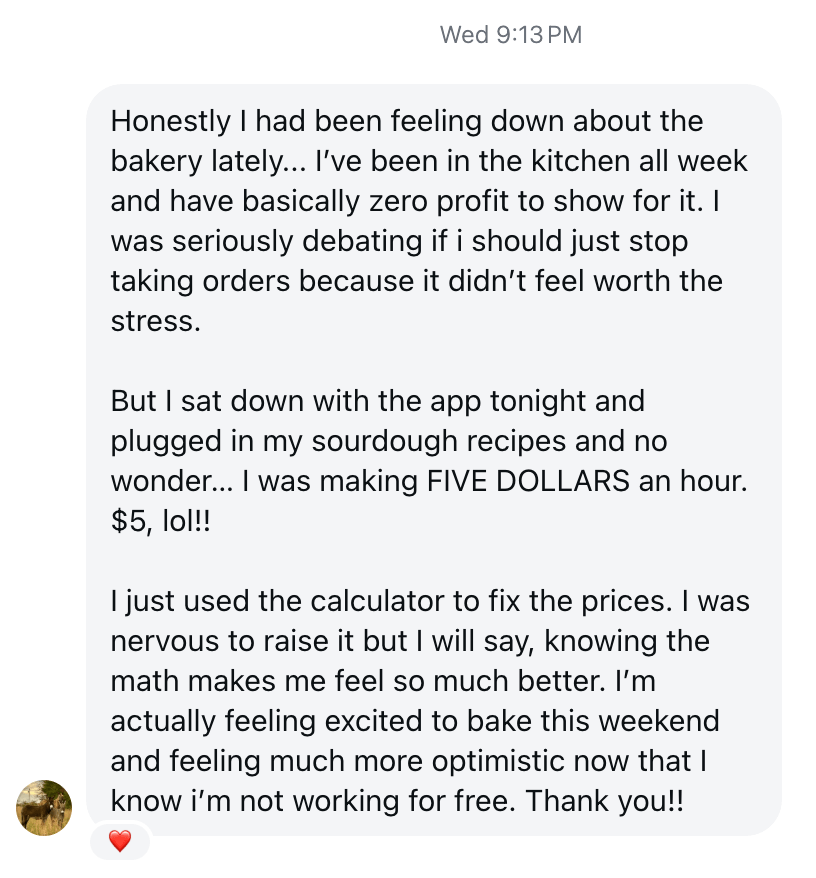Click the word "math" in third paragraph

(x=140, y=682)
